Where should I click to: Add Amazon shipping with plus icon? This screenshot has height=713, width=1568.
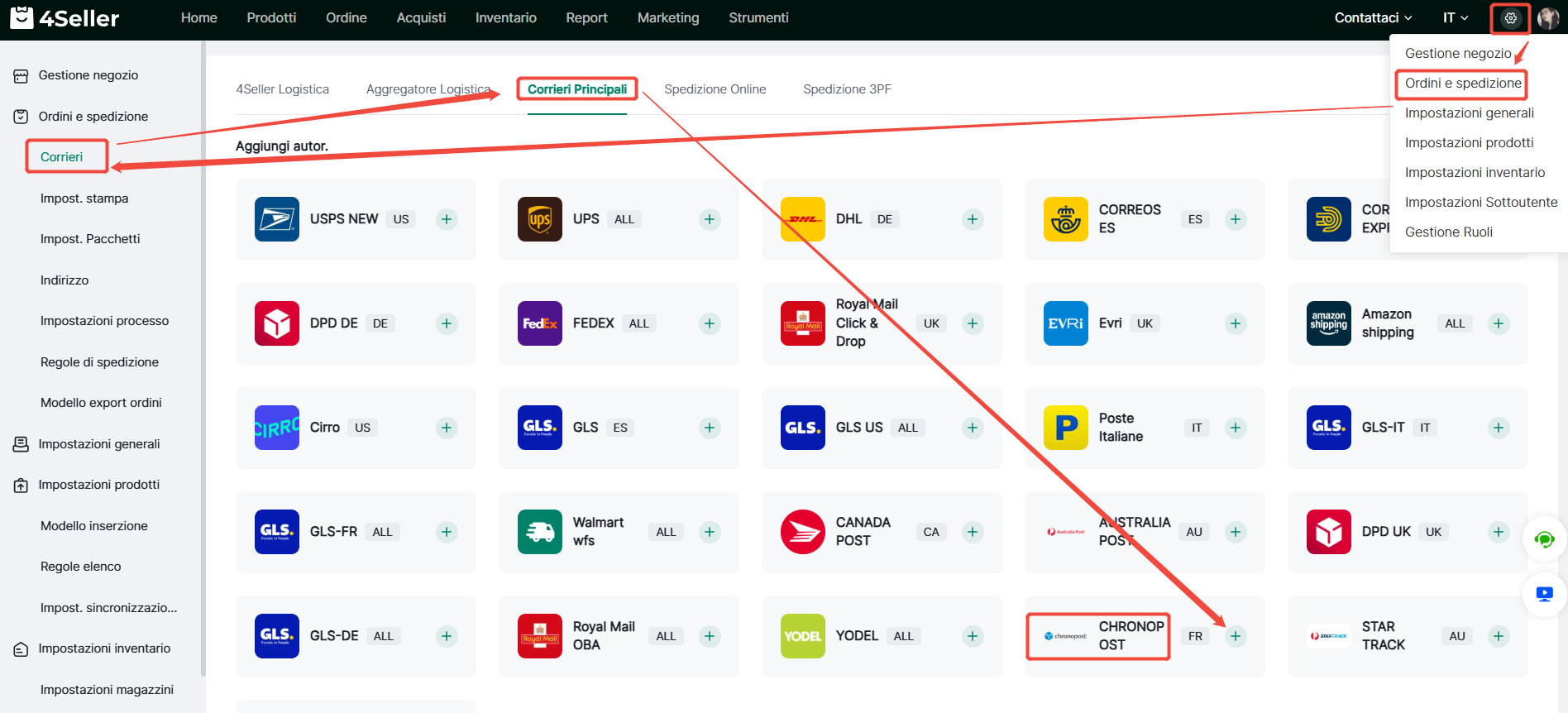[1499, 323]
